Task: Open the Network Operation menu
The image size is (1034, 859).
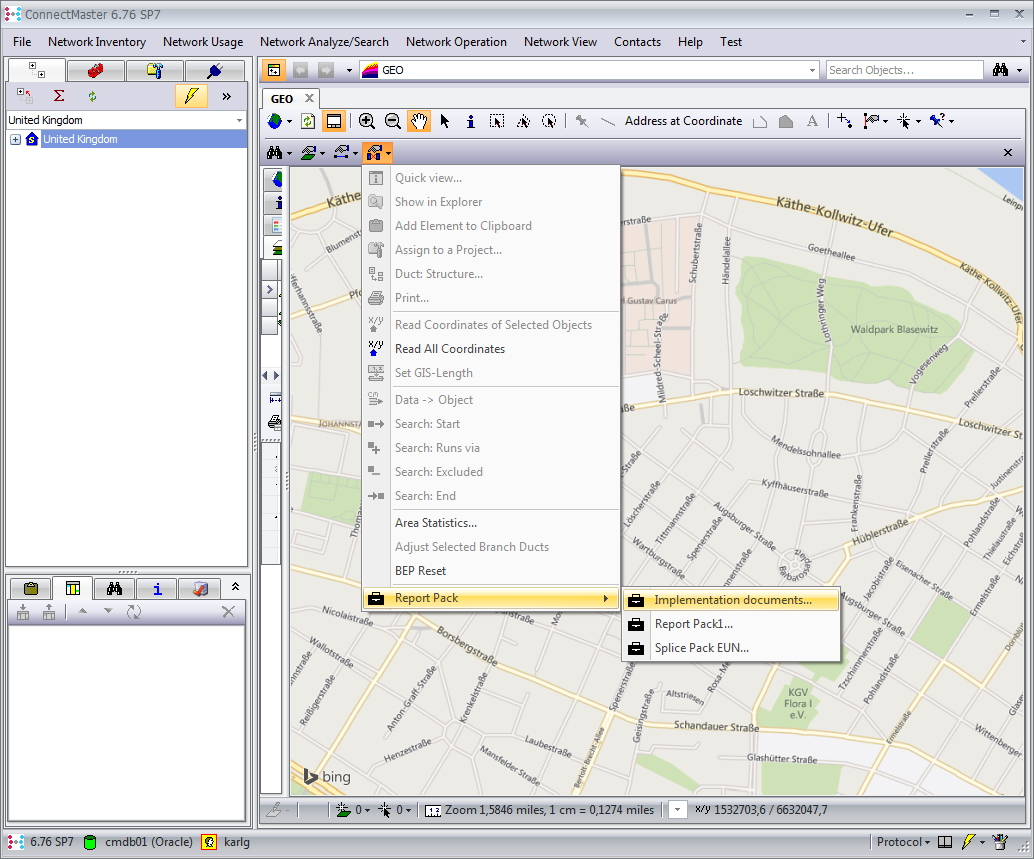Action: tap(456, 42)
